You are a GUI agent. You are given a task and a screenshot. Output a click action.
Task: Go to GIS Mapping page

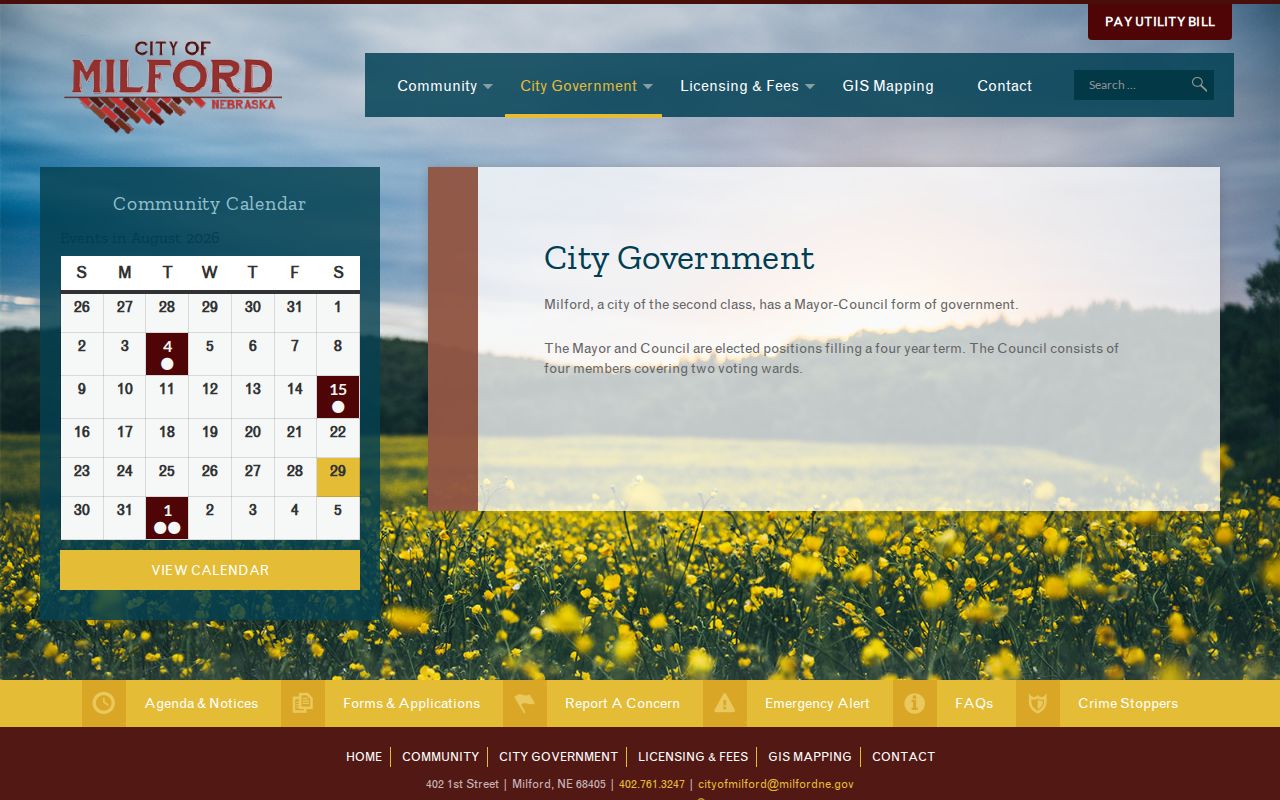click(x=888, y=86)
